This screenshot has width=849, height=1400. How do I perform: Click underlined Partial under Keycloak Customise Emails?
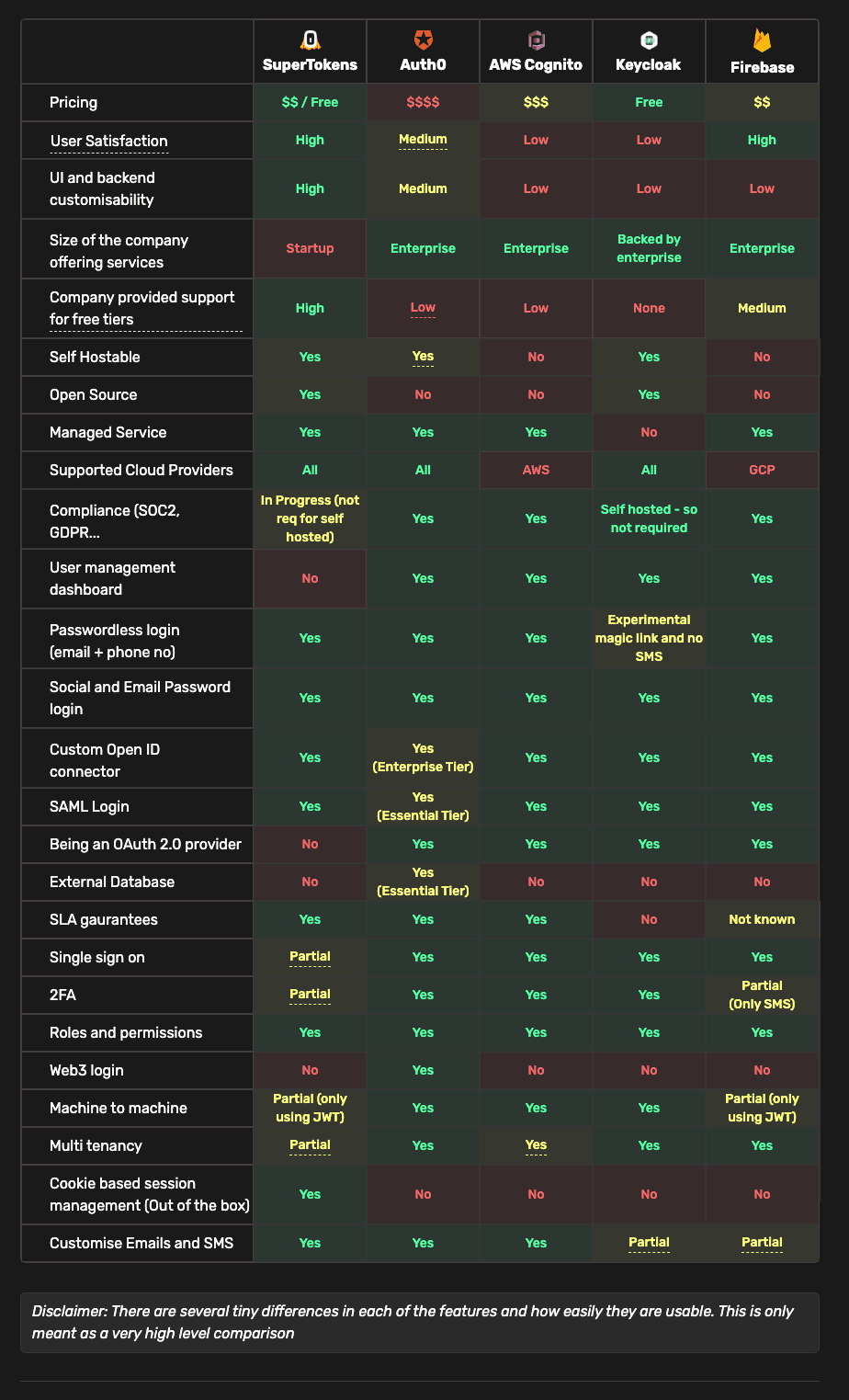[649, 1242]
